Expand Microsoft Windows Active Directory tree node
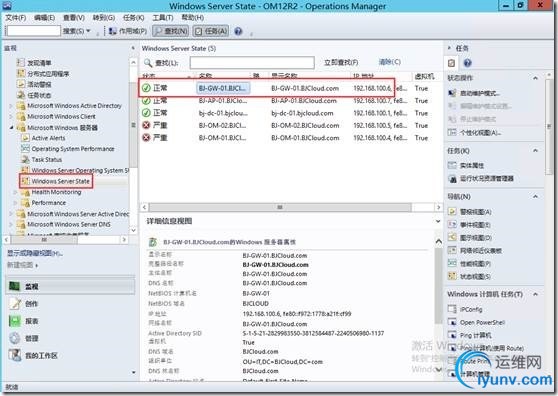 point(11,106)
